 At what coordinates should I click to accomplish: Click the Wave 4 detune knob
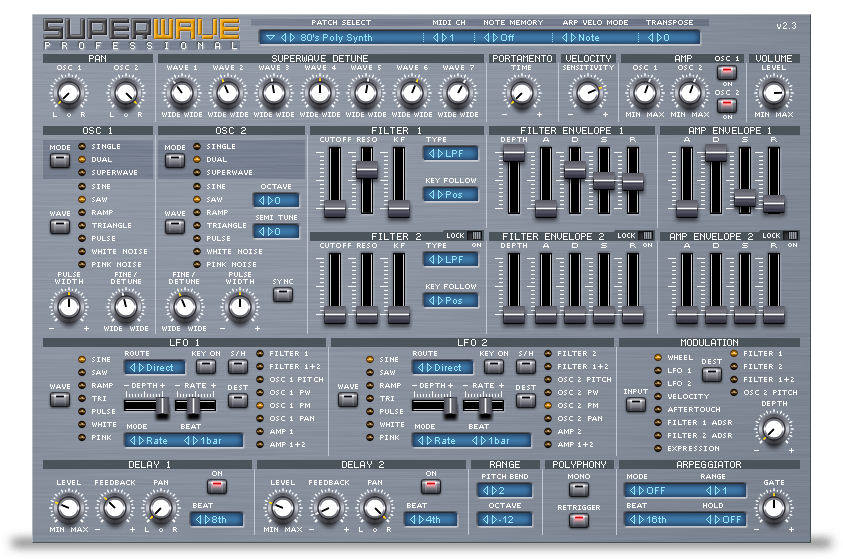[x=319, y=94]
